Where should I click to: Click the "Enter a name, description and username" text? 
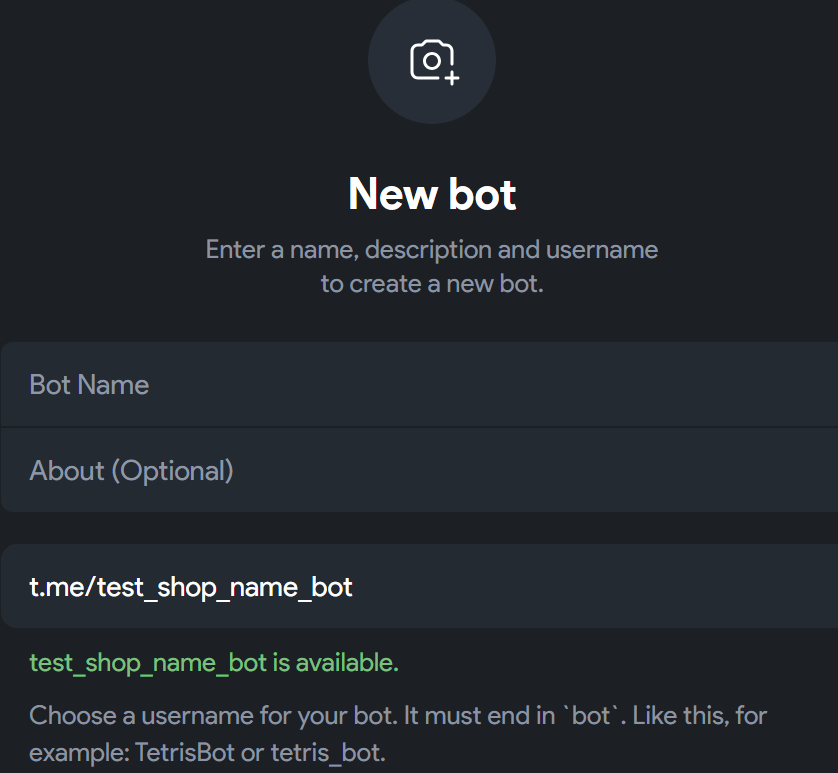(432, 249)
